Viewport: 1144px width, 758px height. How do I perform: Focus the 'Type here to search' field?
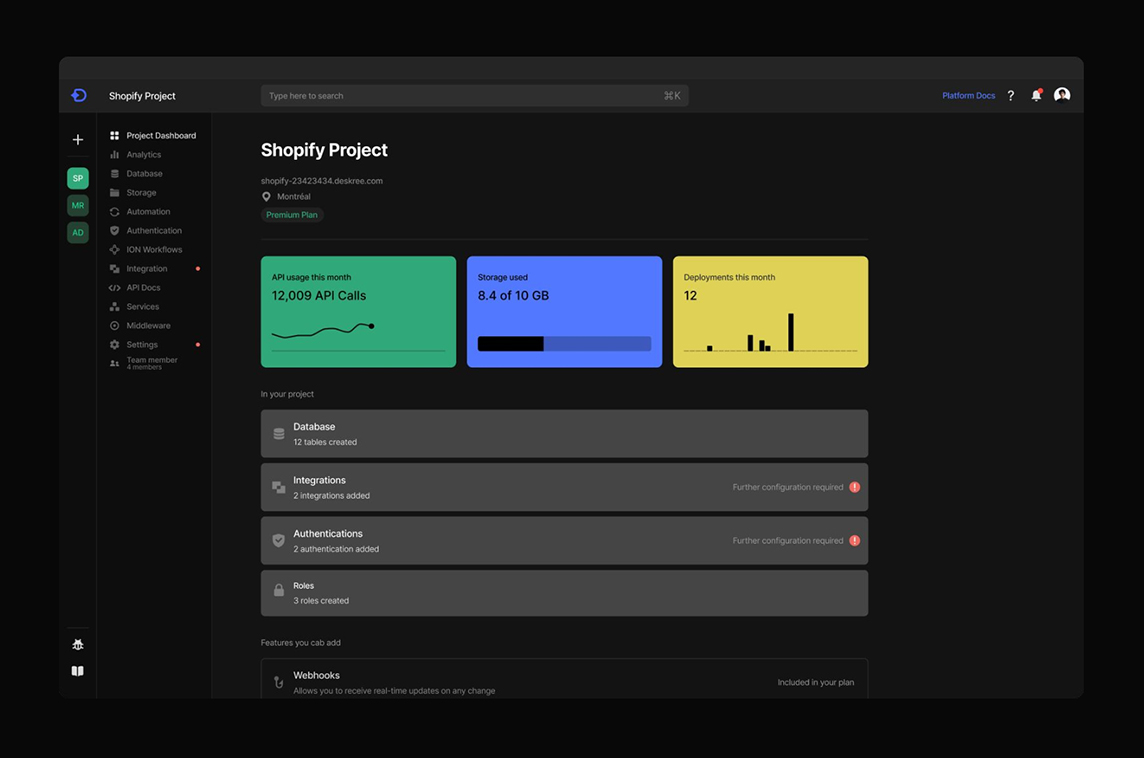[474, 96]
